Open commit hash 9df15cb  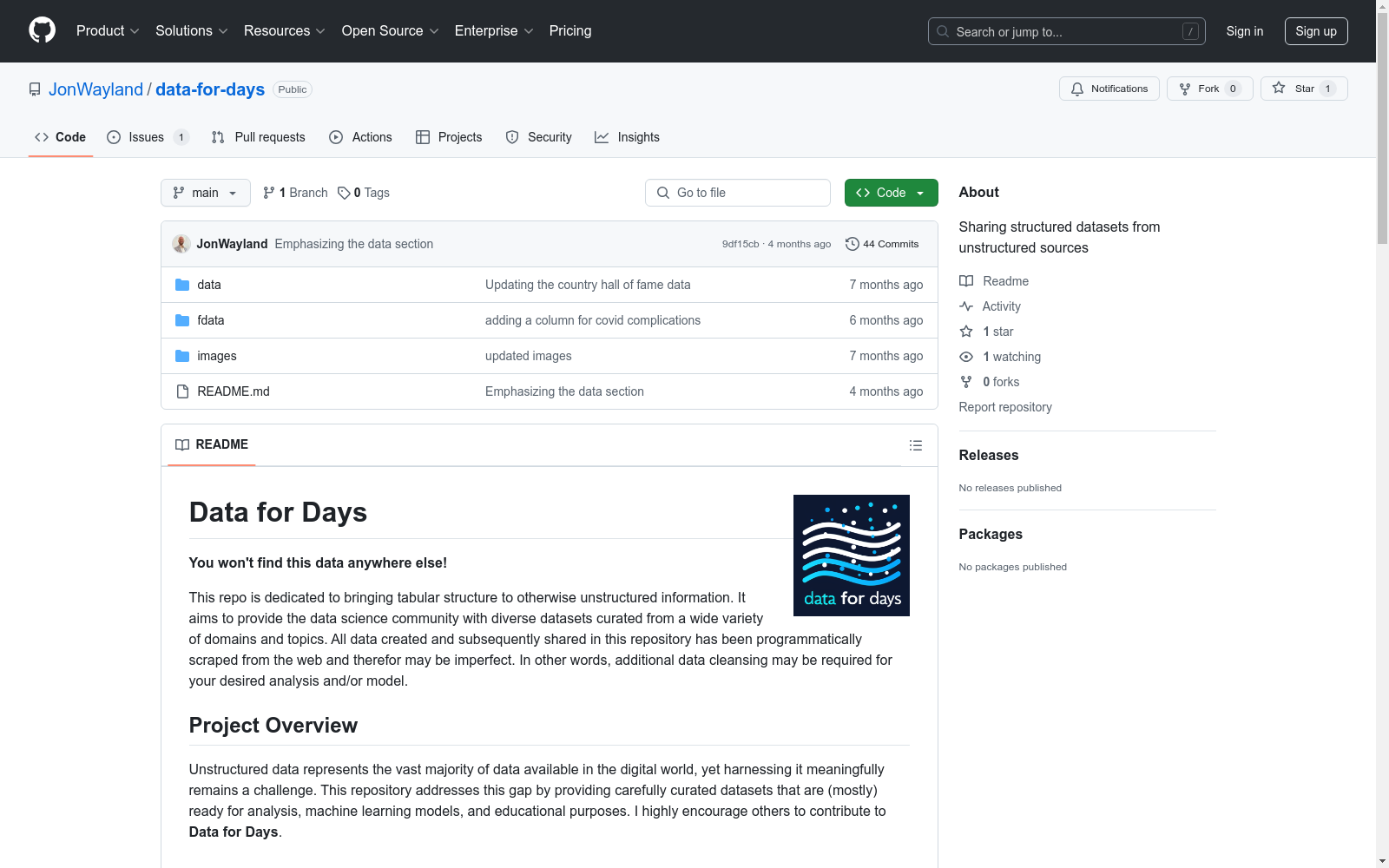(x=741, y=244)
